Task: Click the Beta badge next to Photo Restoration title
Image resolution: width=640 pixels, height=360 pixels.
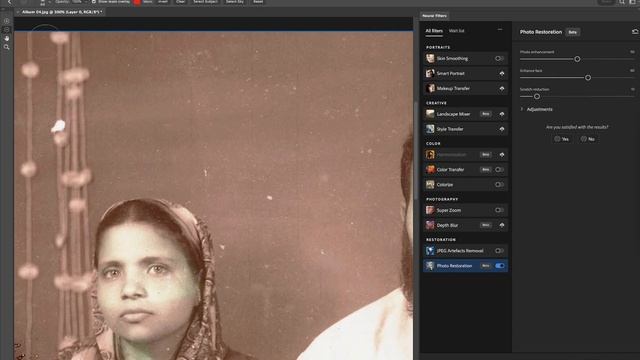Action: coord(573,32)
